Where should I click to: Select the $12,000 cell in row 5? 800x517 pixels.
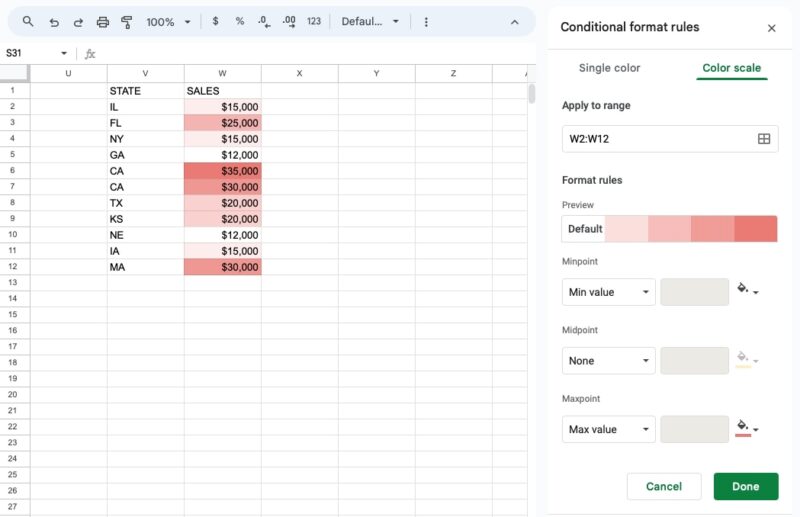(x=222, y=155)
